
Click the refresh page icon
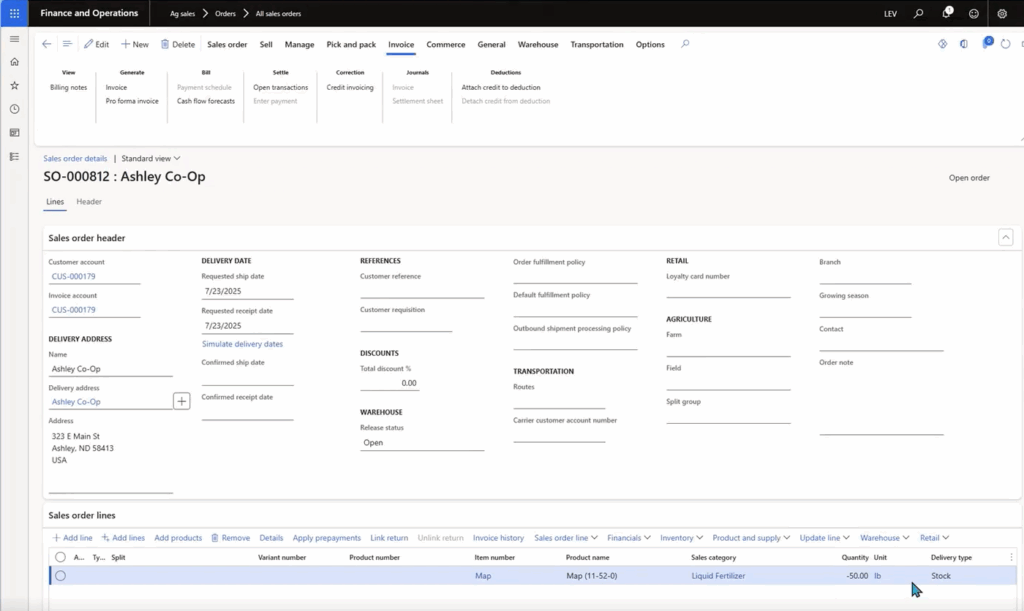(x=1006, y=44)
